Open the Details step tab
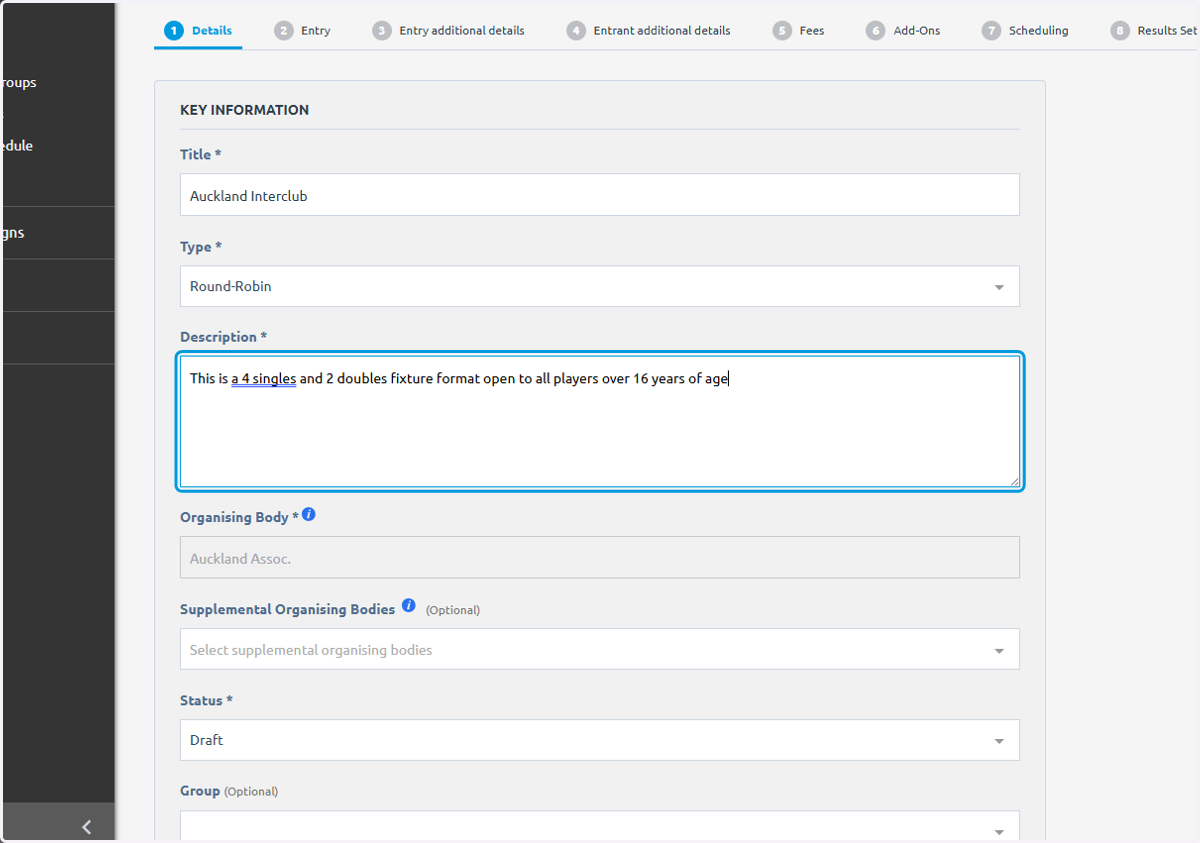The image size is (1200, 843). point(199,31)
